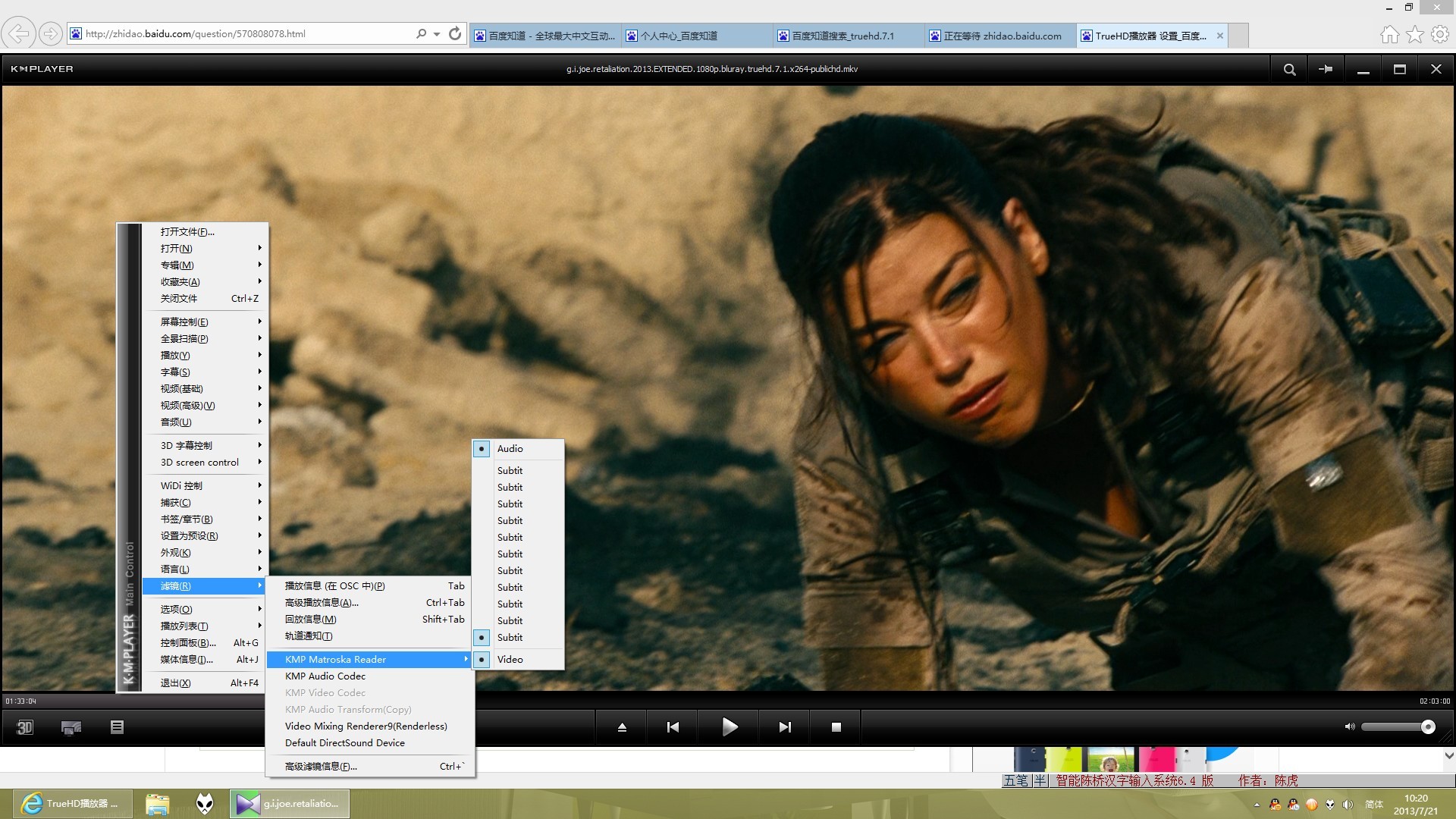Screen dimensions: 1456x819
Task: Select sixth Subtit entry in list
Action: (x=518, y=554)
